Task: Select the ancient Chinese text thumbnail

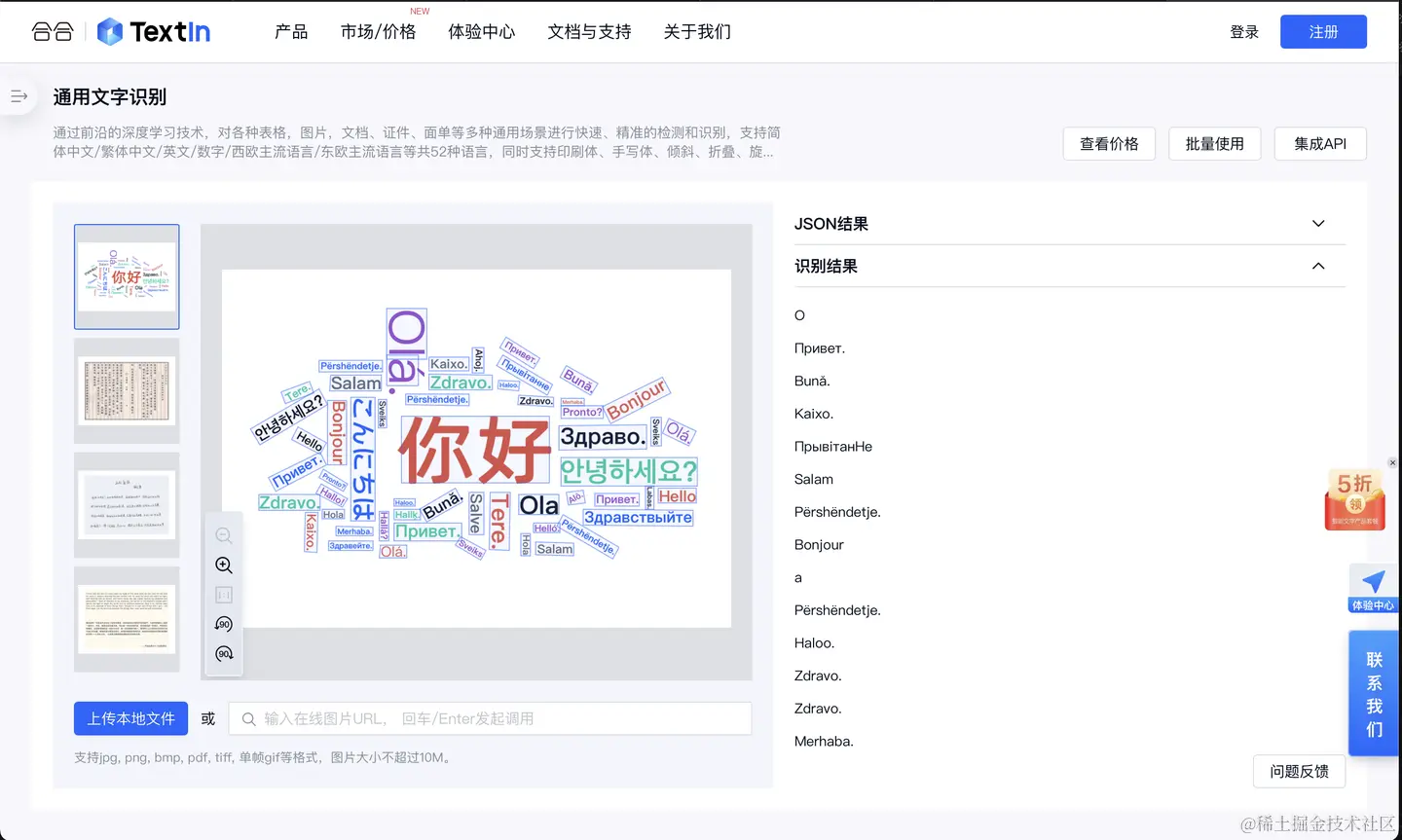Action: click(127, 391)
